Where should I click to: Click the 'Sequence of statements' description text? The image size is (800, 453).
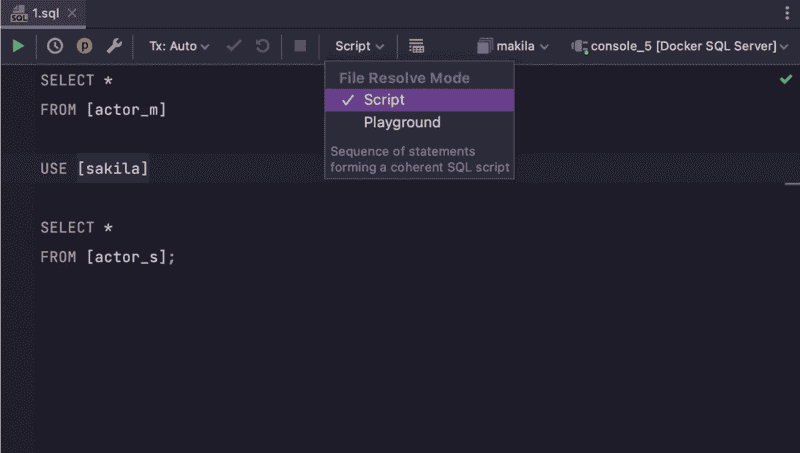pos(419,159)
